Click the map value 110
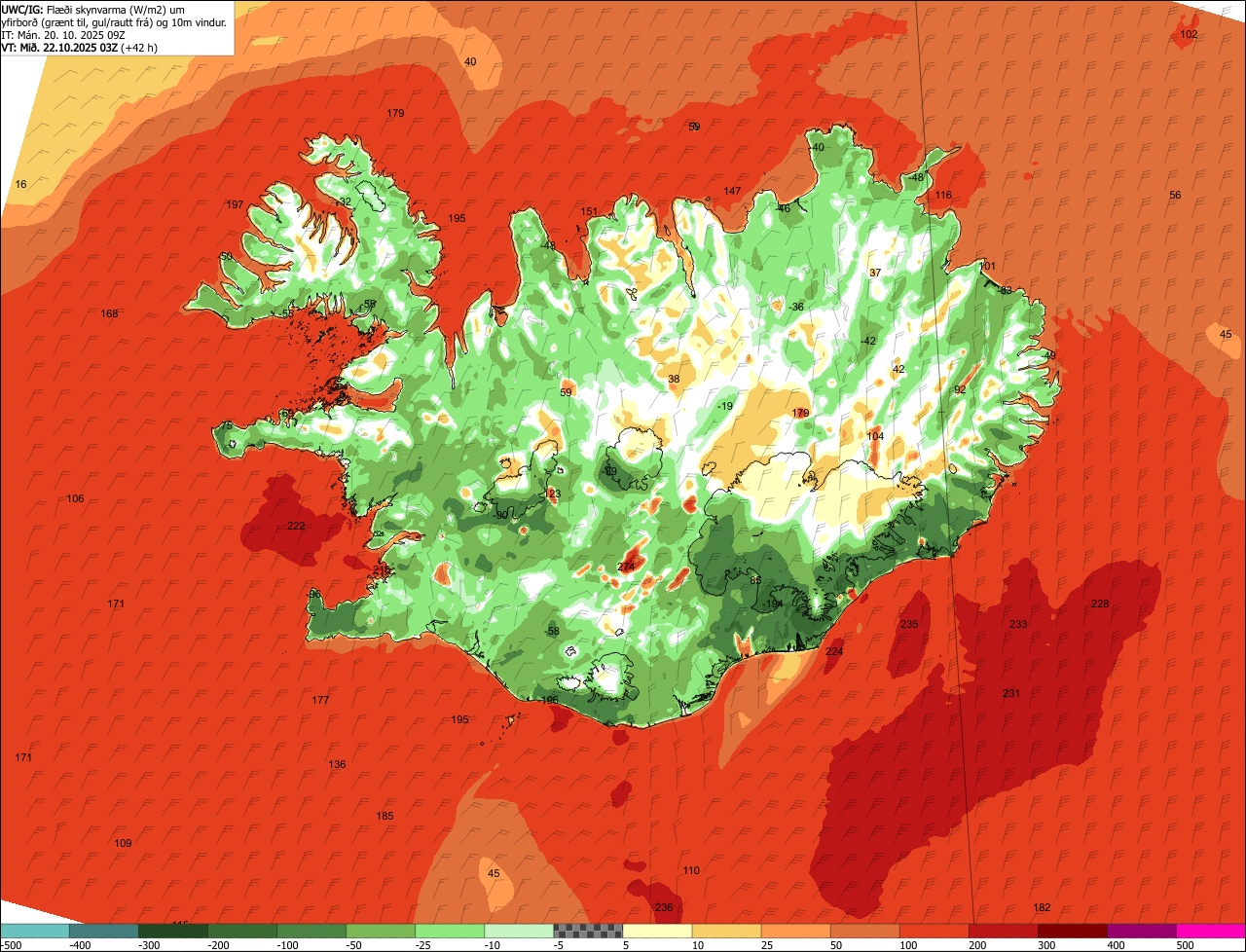 691,870
